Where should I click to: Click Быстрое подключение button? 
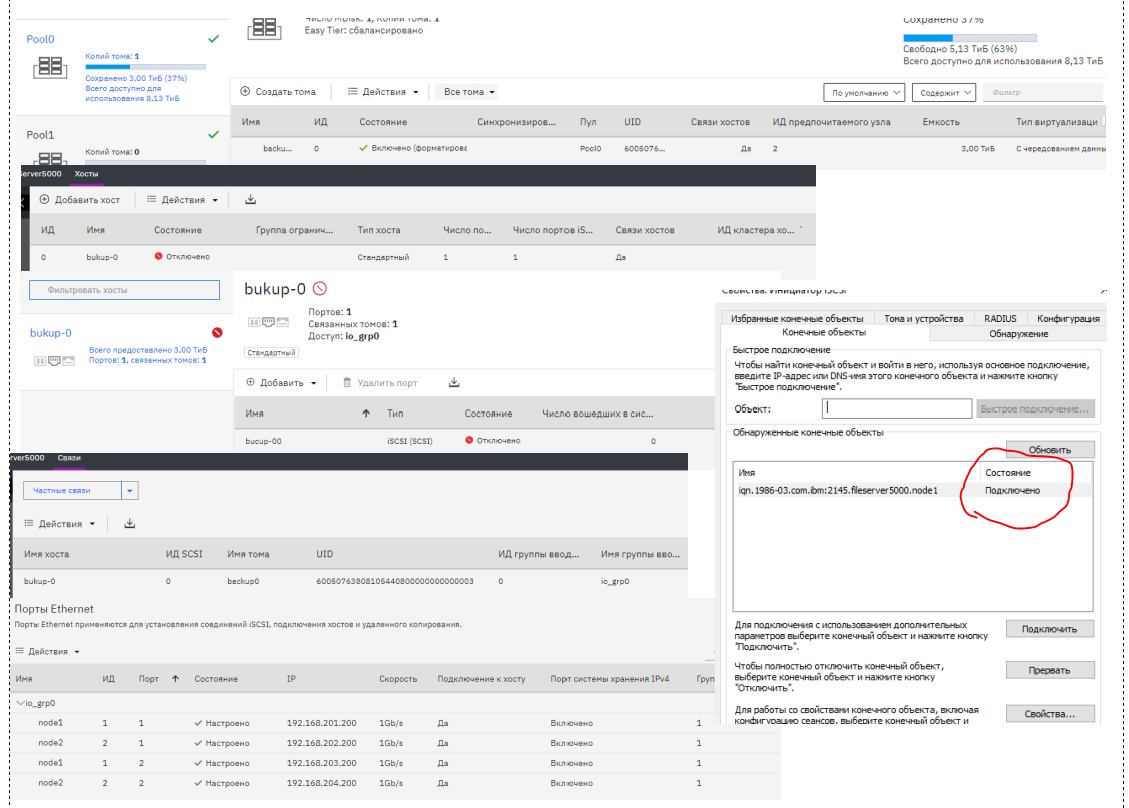click(x=1035, y=409)
